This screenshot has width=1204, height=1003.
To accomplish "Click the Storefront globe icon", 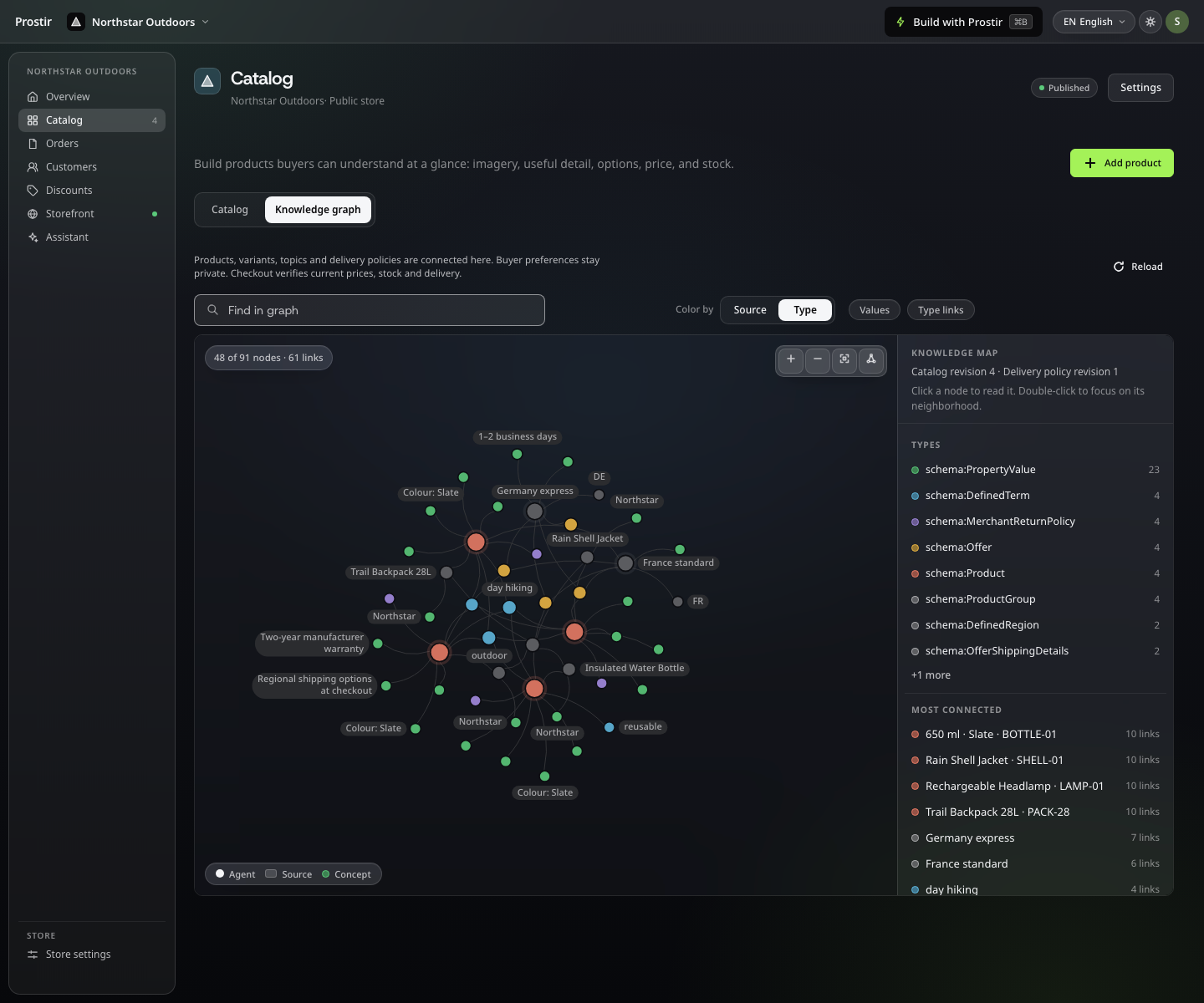I will 33,214.
